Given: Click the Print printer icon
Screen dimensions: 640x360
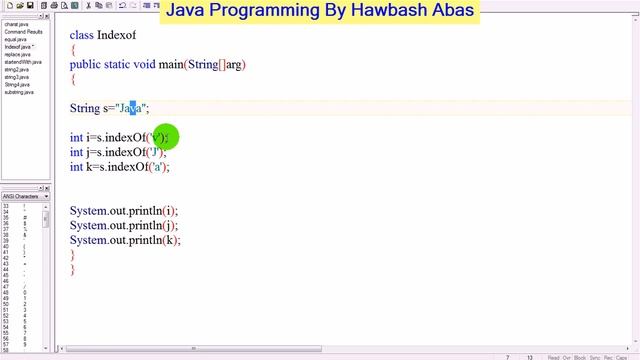Looking at the screenshot, I should [x=54, y=6].
